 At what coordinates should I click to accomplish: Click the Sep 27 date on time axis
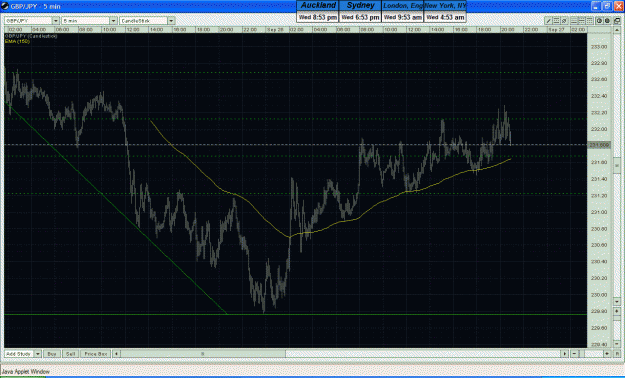557,30
